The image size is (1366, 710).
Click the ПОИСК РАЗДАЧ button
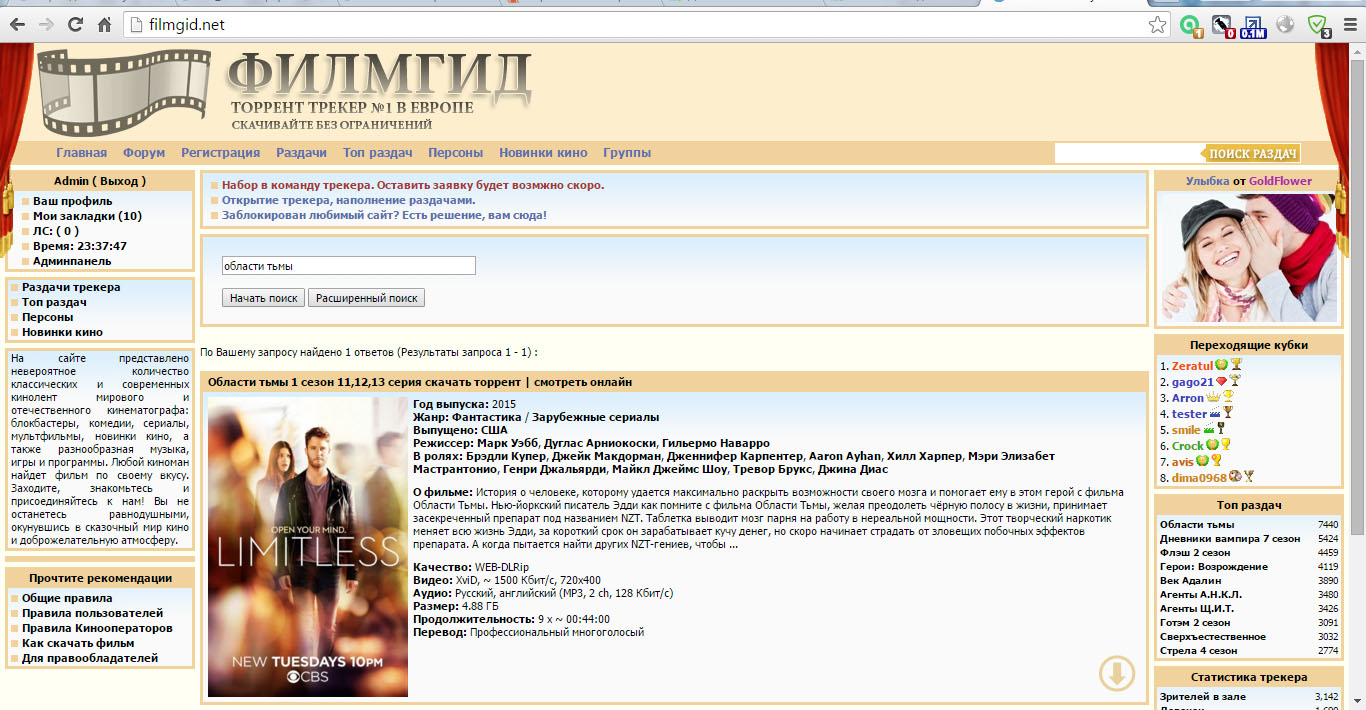(x=1251, y=153)
